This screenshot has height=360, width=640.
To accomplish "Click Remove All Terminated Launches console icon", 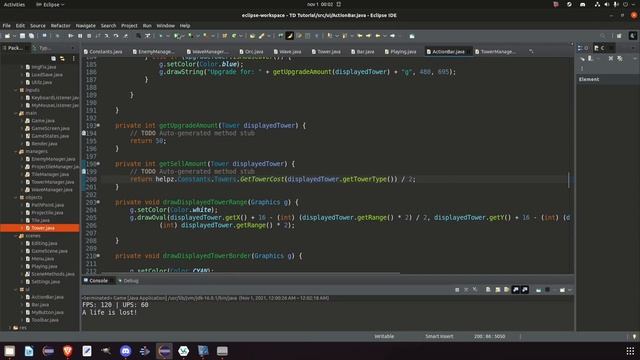I will [475, 290].
